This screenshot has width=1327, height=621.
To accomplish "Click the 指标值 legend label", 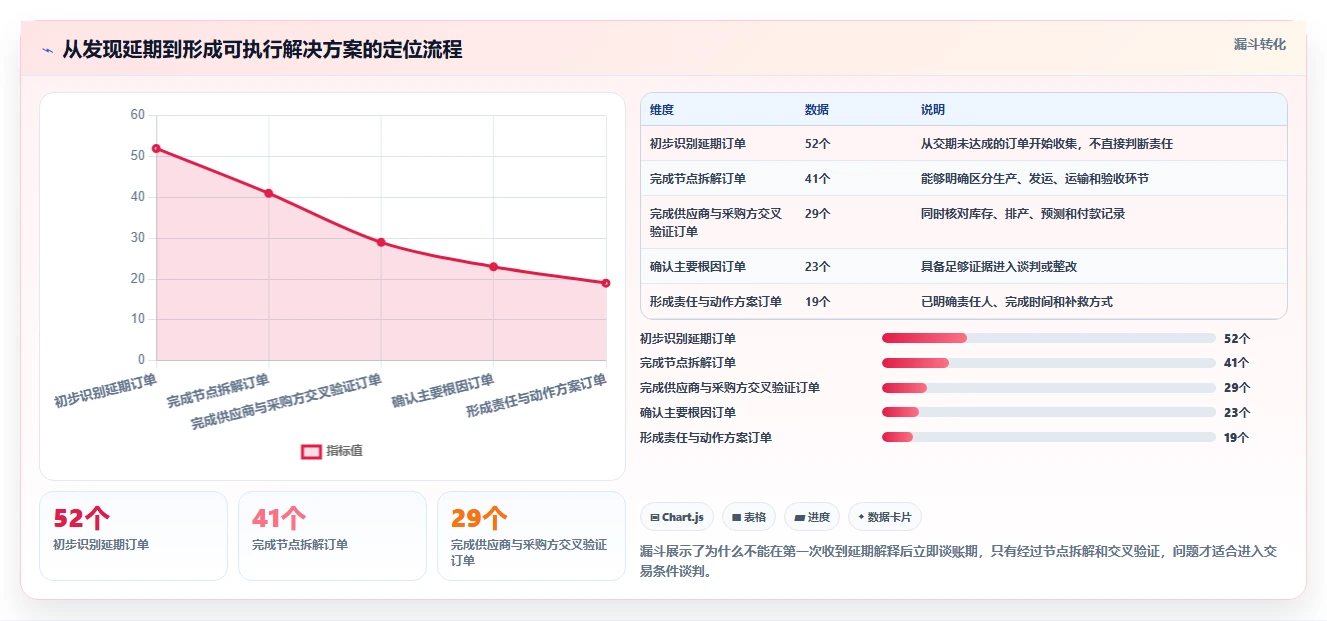I will click(x=344, y=451).
